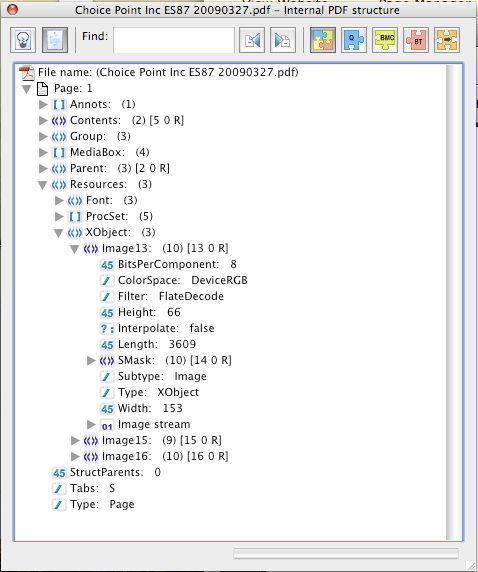Click the vertical scrollbar of the tree
This screenshot has width=478, height=572.
[454, 302]
